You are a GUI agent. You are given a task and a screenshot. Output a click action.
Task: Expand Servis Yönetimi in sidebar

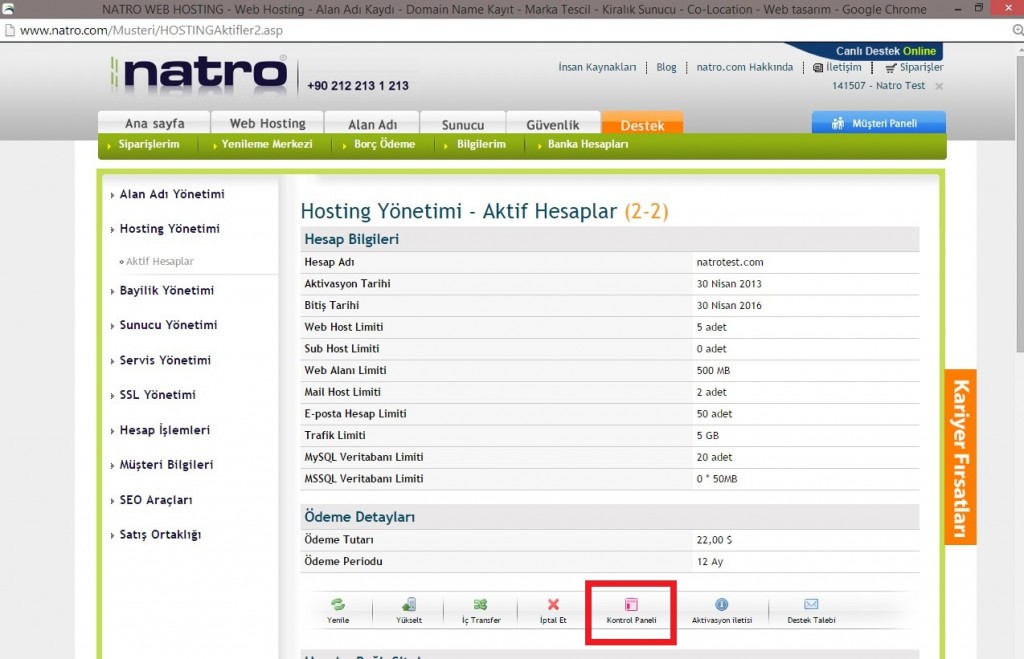(165, 361)
